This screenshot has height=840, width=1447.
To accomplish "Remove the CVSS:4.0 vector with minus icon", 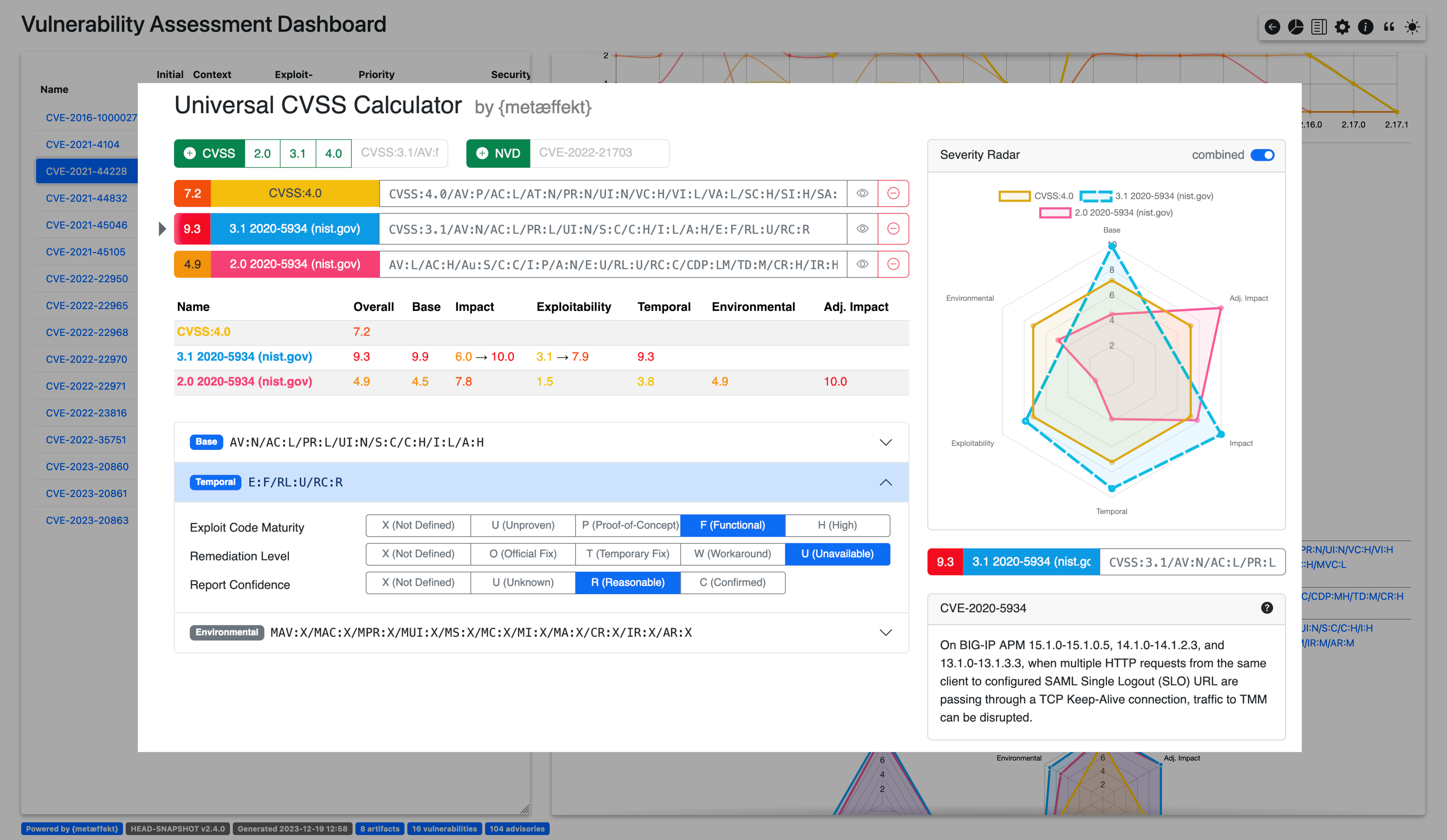I will click(893, 194).
